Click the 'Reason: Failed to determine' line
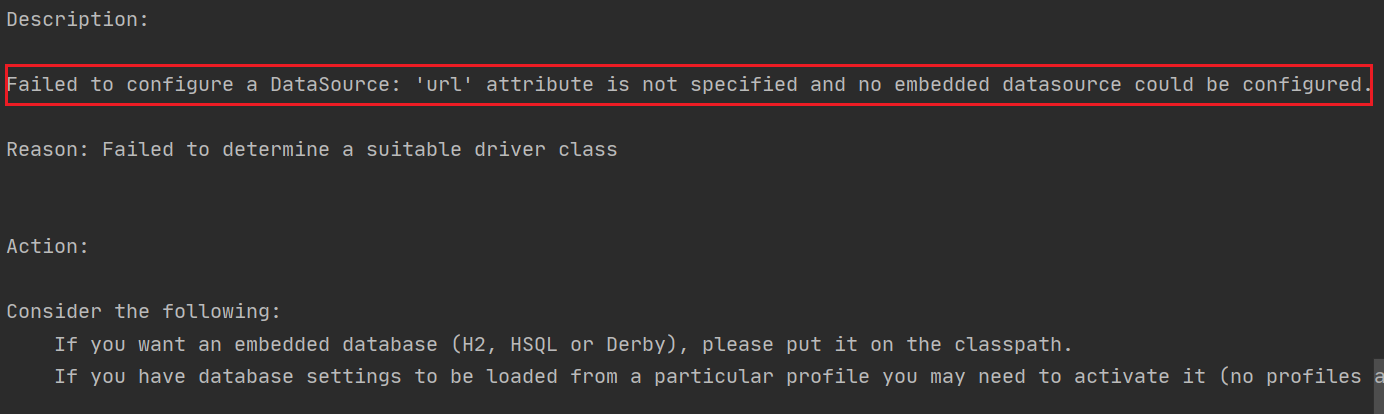This screenshot has height=414, width=1384. pos(312,150)
